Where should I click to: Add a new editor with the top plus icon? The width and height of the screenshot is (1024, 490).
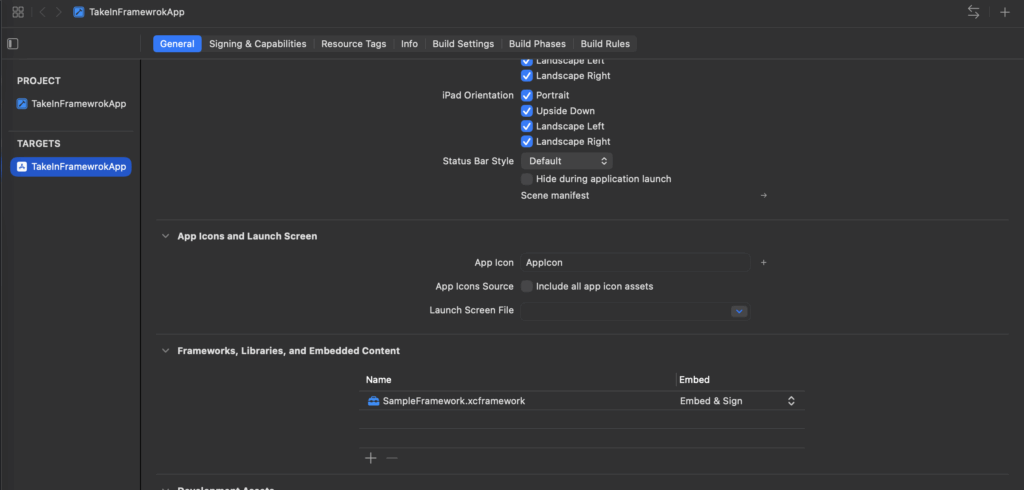[1005, 12]
